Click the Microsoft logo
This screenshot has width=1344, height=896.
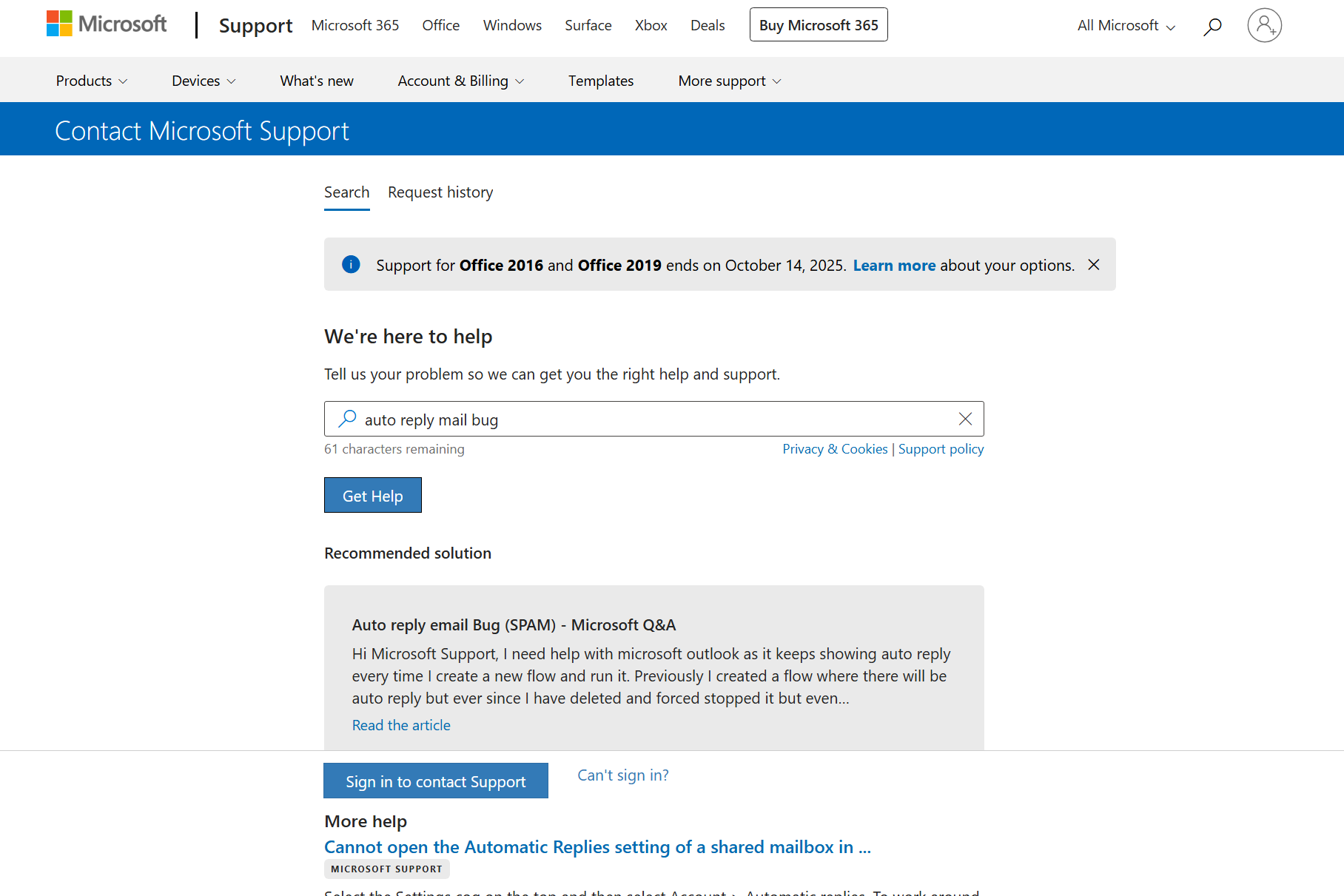pos(107,24)
